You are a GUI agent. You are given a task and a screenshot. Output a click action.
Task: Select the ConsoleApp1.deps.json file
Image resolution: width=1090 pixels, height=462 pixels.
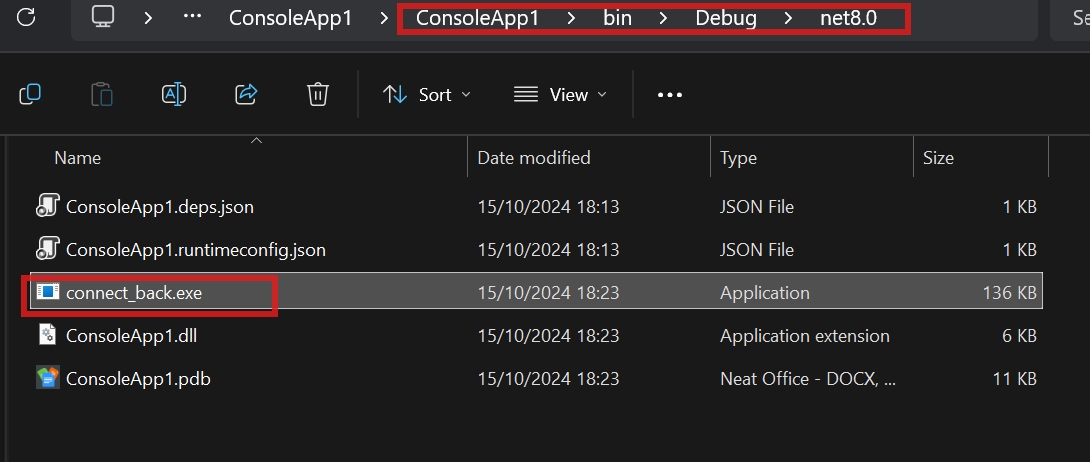(x=160, y=207)
